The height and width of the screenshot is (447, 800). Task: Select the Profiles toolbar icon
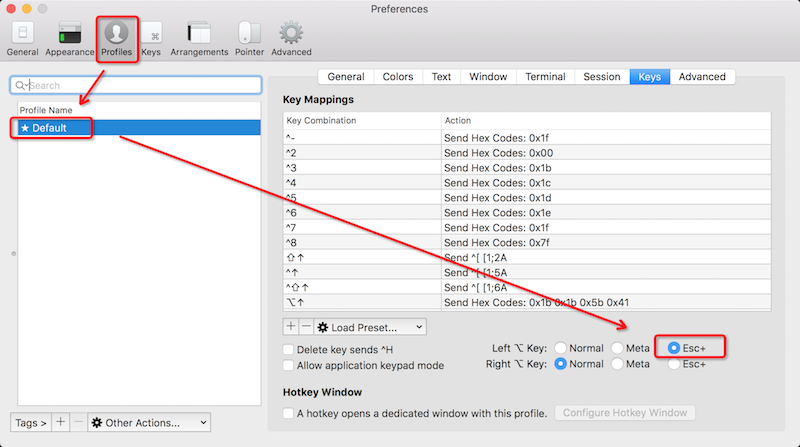coord(117,39)
